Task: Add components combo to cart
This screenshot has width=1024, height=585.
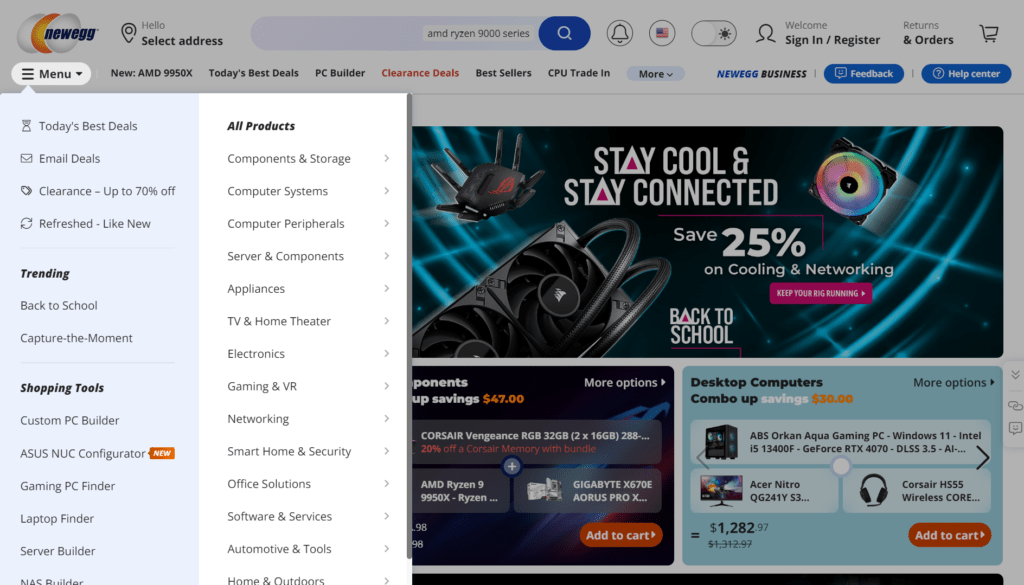Action: coord(620,535)
